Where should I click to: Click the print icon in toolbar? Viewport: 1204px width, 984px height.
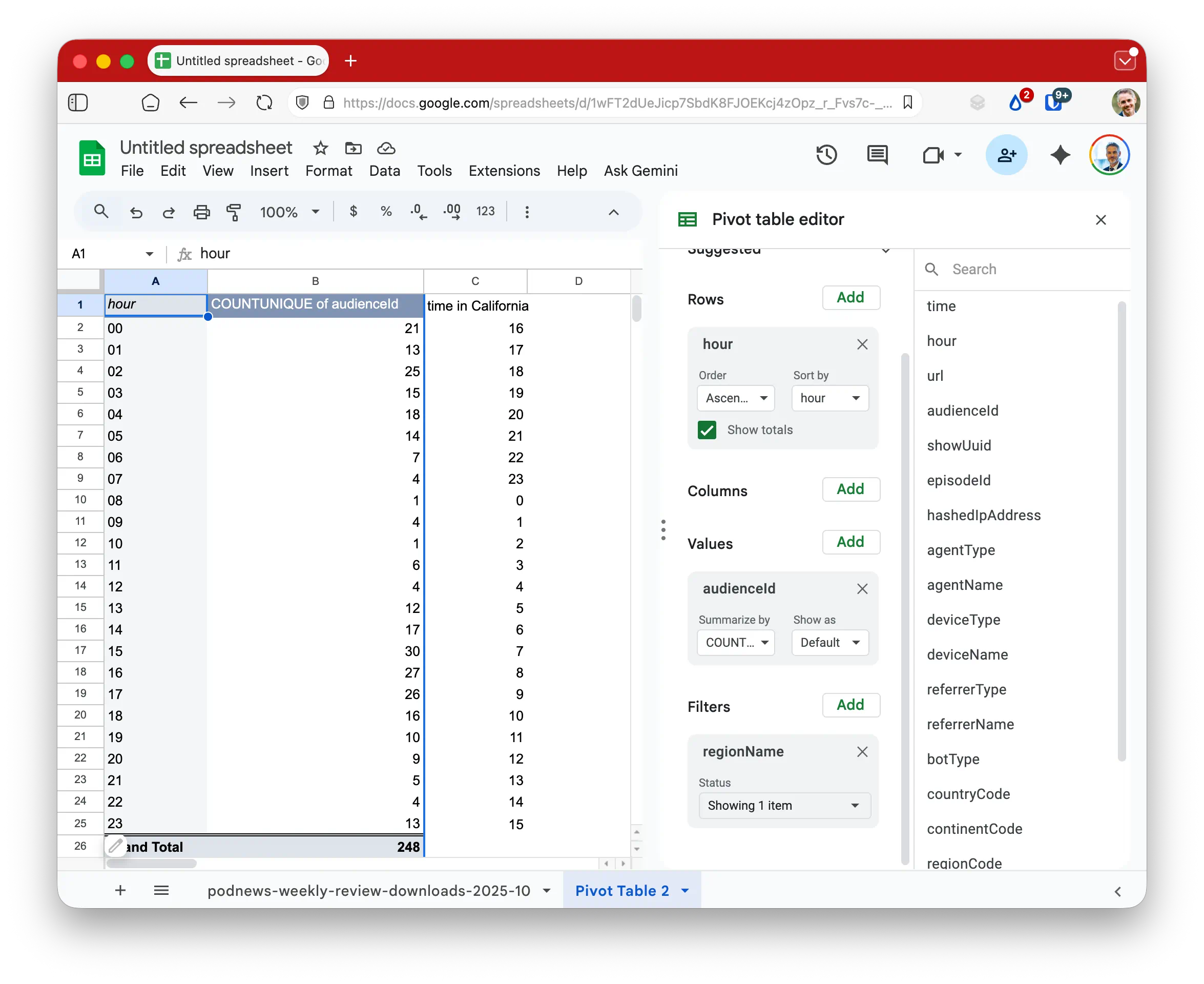[201, 212]
